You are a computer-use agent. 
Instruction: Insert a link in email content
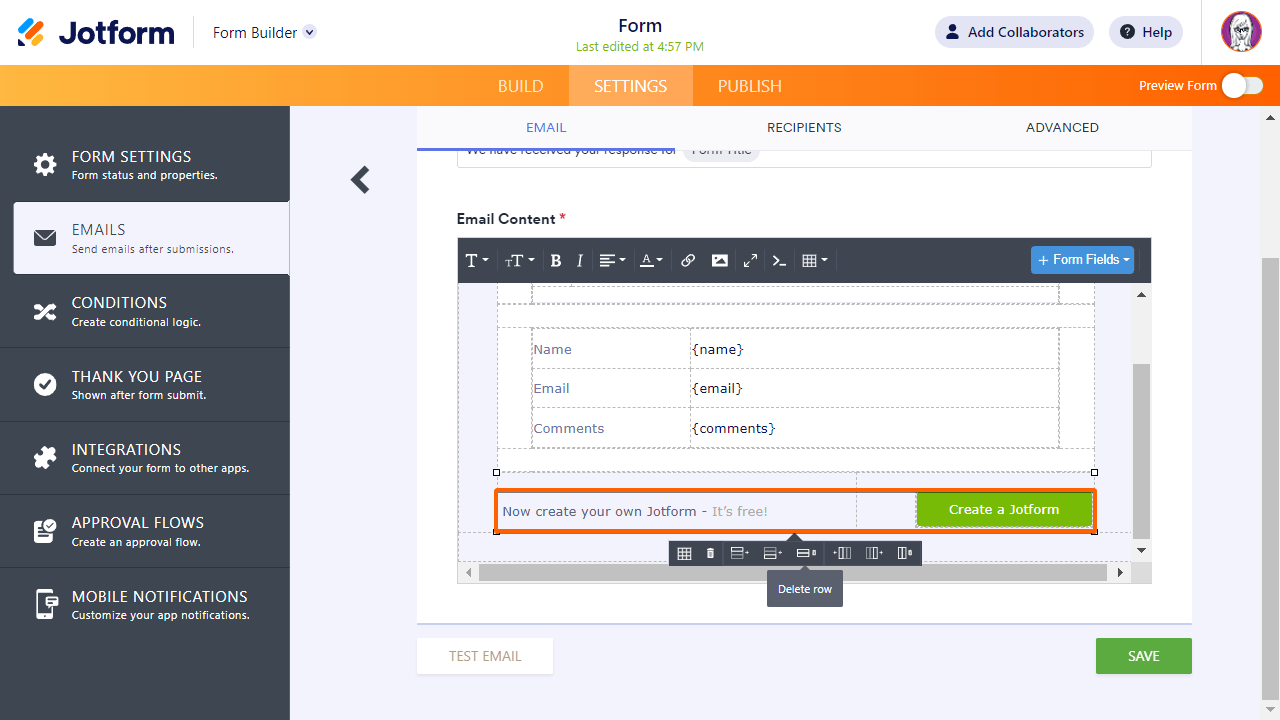pyautogui.click(x=688, y=261)
